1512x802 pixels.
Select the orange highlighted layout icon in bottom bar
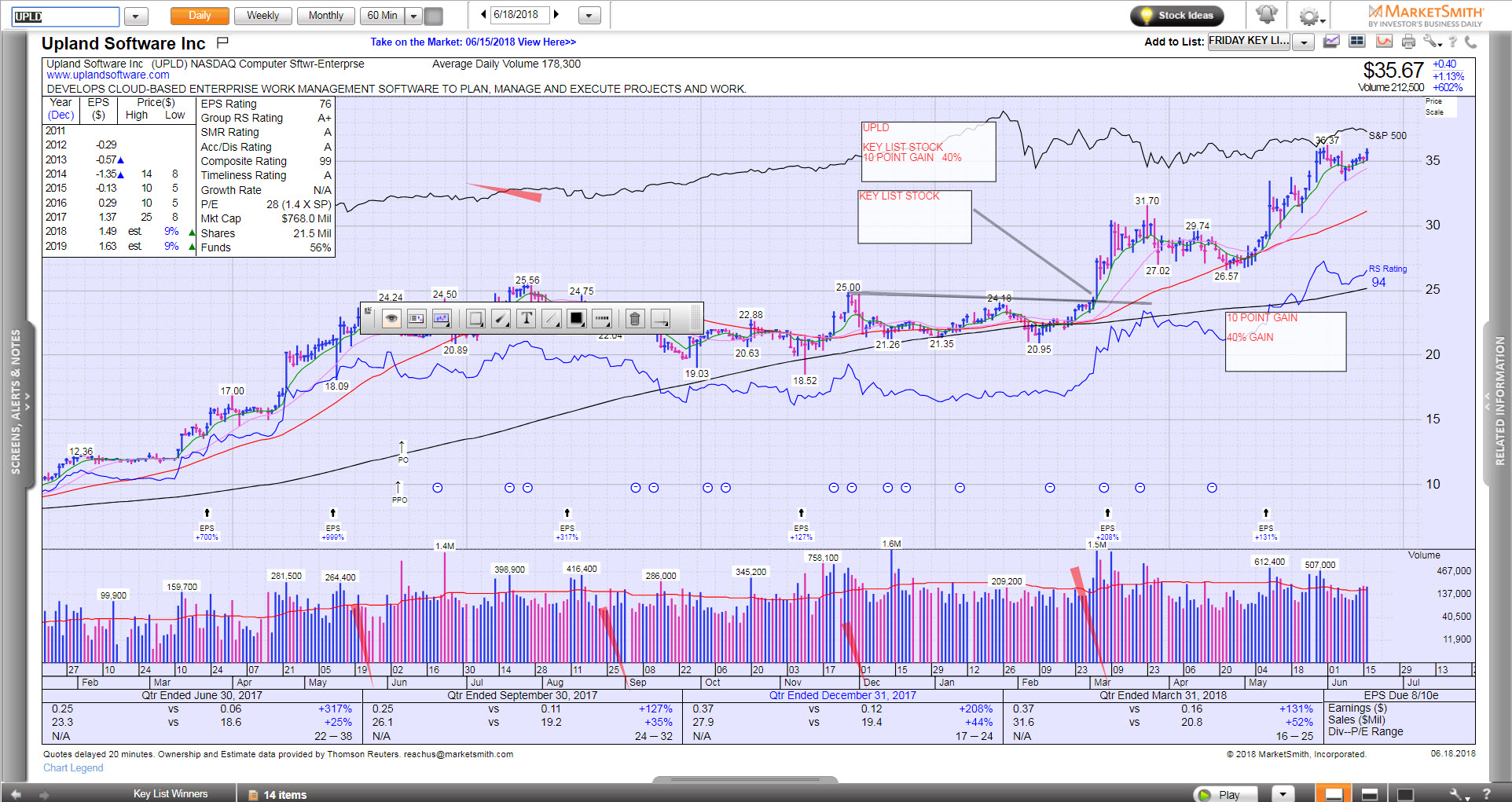click(1334, 794)
